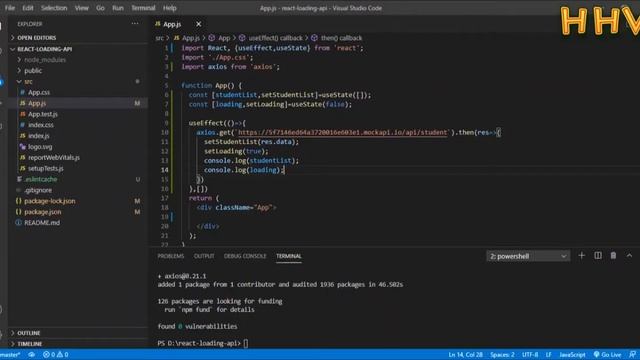Open the Selection menu
Screen dimensions: 640x360
(x=54, y=8)
